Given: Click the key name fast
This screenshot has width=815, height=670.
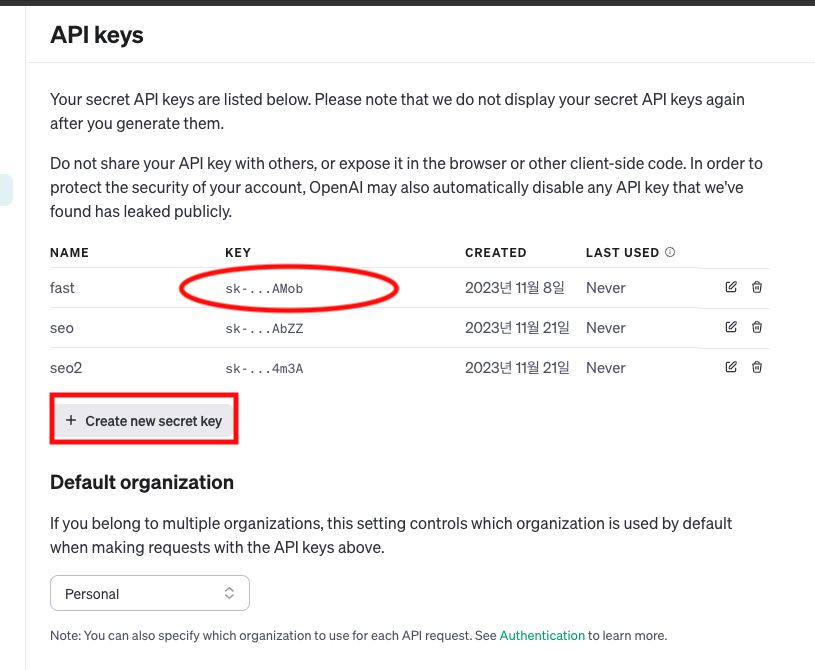Looking at the screenshot, I should click(x=62, y=287).
